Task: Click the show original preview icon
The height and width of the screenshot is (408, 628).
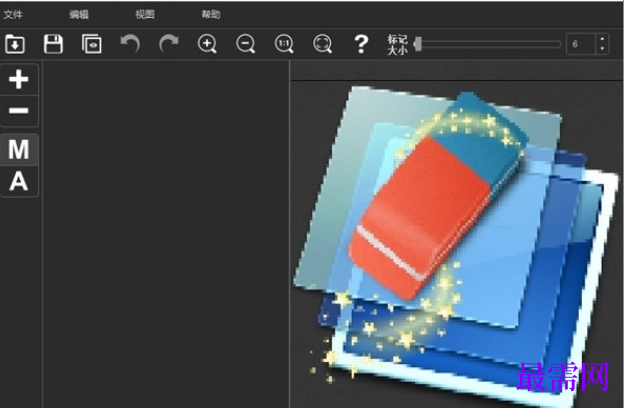Action: (x=92, y=44)
